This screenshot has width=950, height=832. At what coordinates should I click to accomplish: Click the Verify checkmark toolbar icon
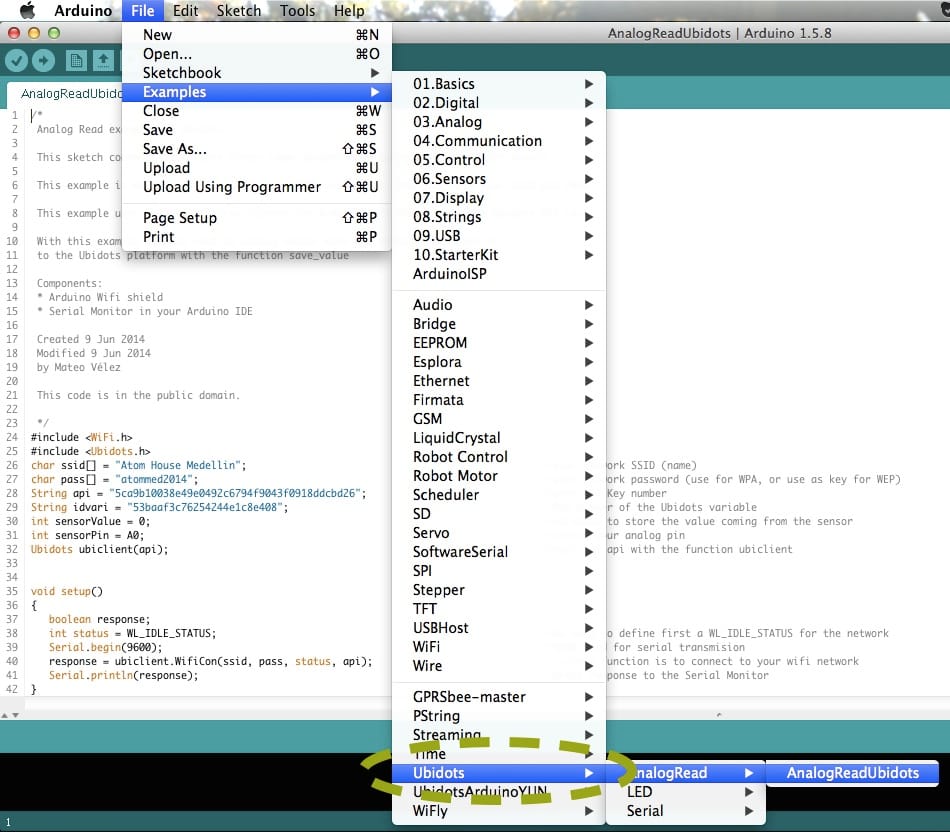[x=16, y=60]
